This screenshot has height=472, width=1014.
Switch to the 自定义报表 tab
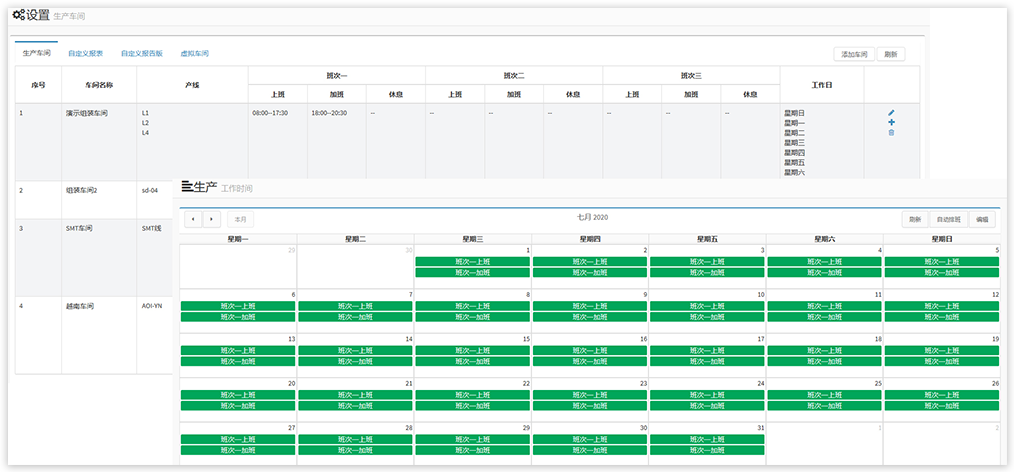[85, 53]
